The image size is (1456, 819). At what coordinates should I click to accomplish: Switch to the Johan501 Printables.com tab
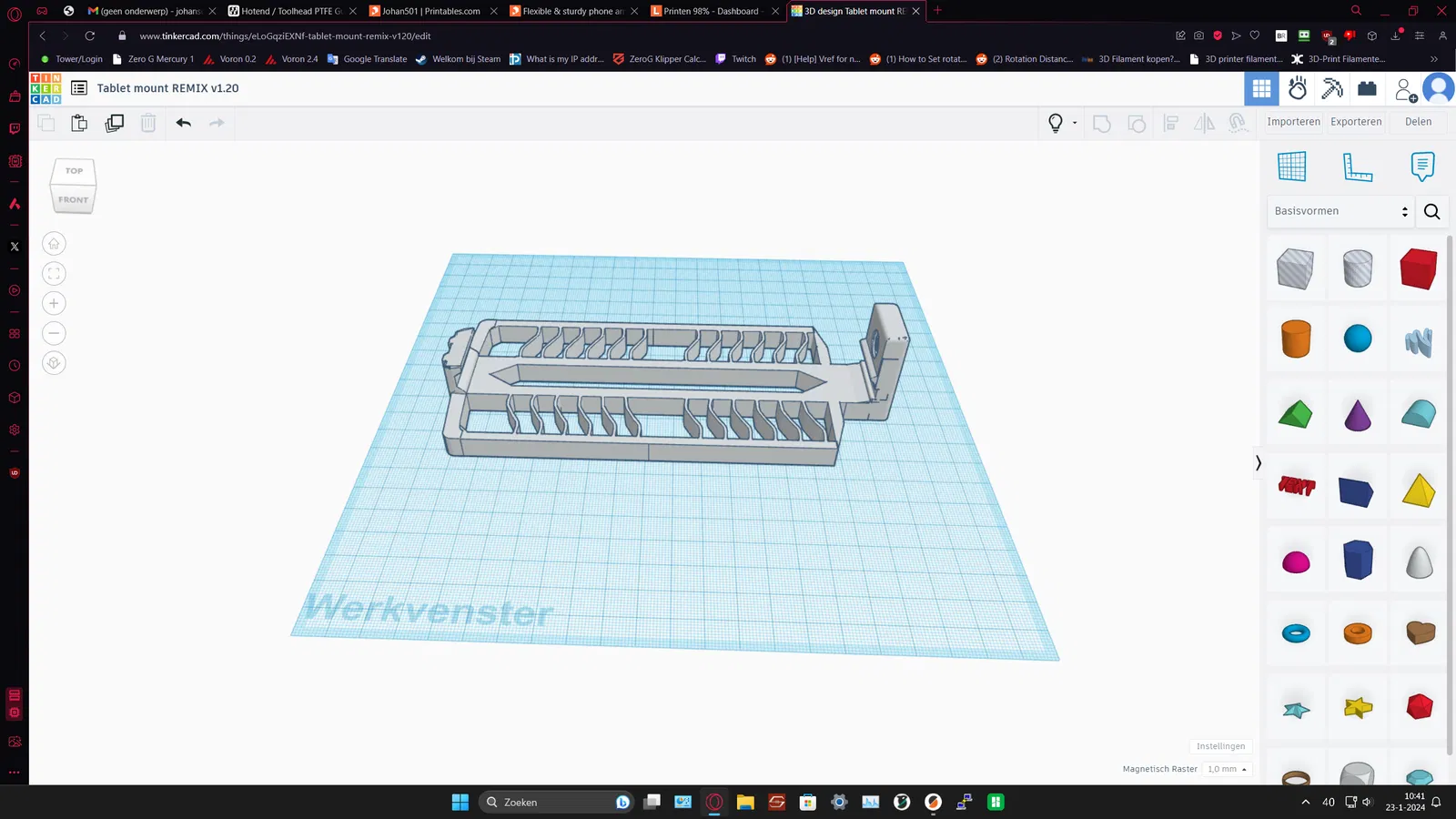(x=433, y=11)
